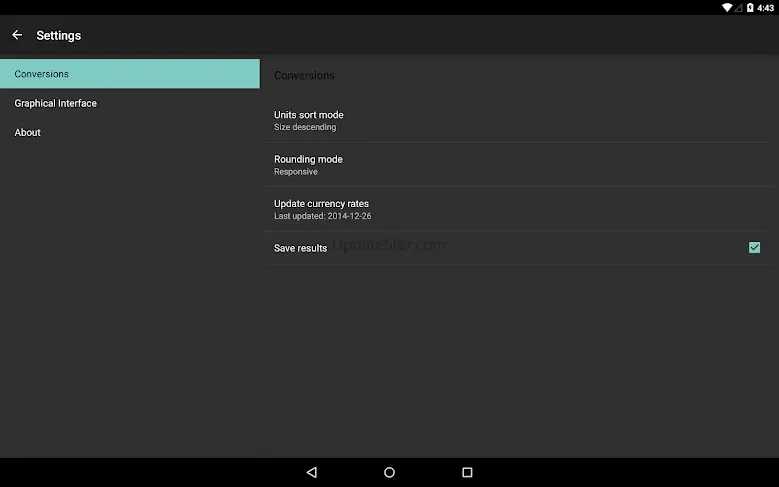Viewport: 779px width, 487px height.
Task: Go back using the arrow icon
Action: [17, 35]
